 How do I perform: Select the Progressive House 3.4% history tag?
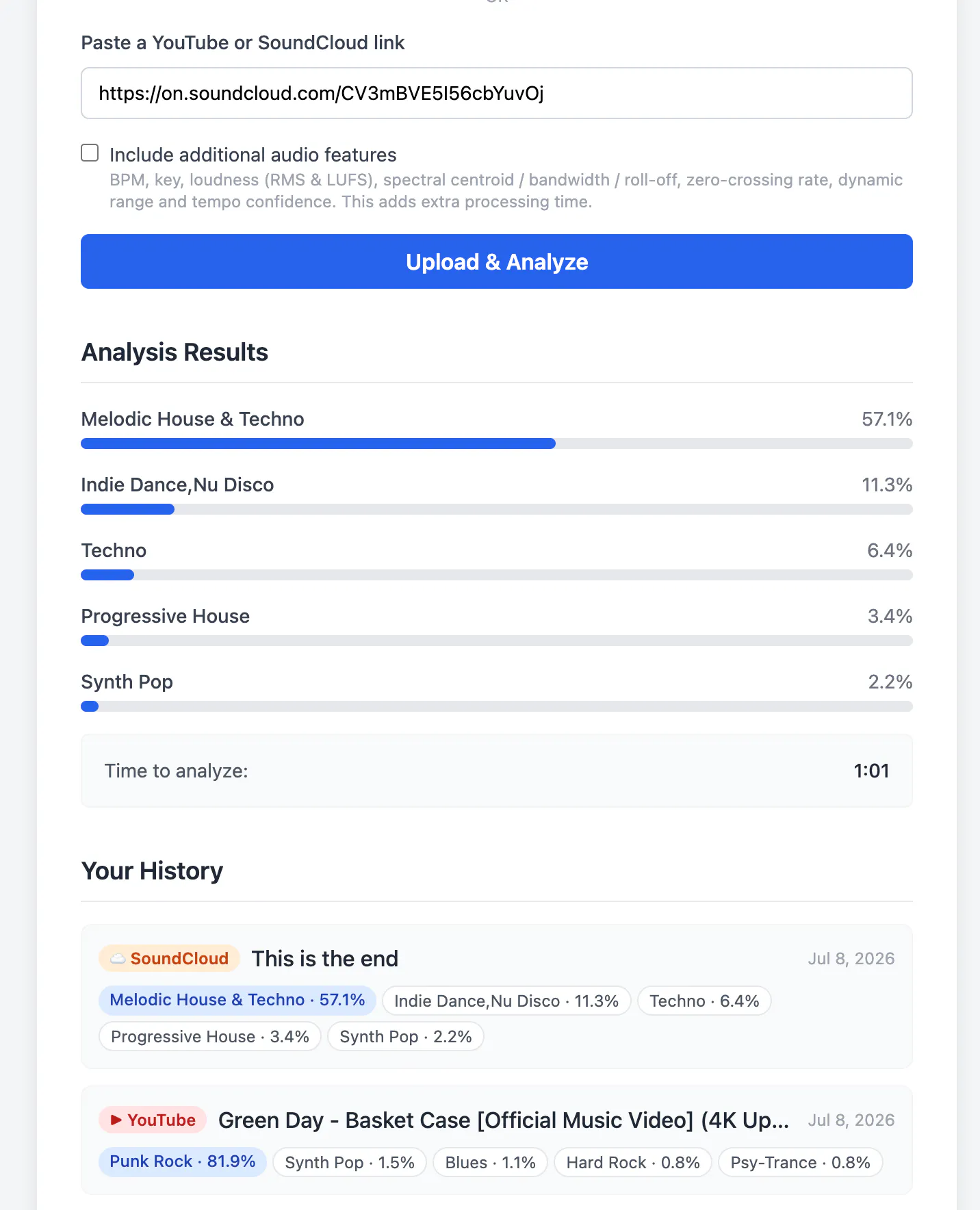(x=210, y=1036)
